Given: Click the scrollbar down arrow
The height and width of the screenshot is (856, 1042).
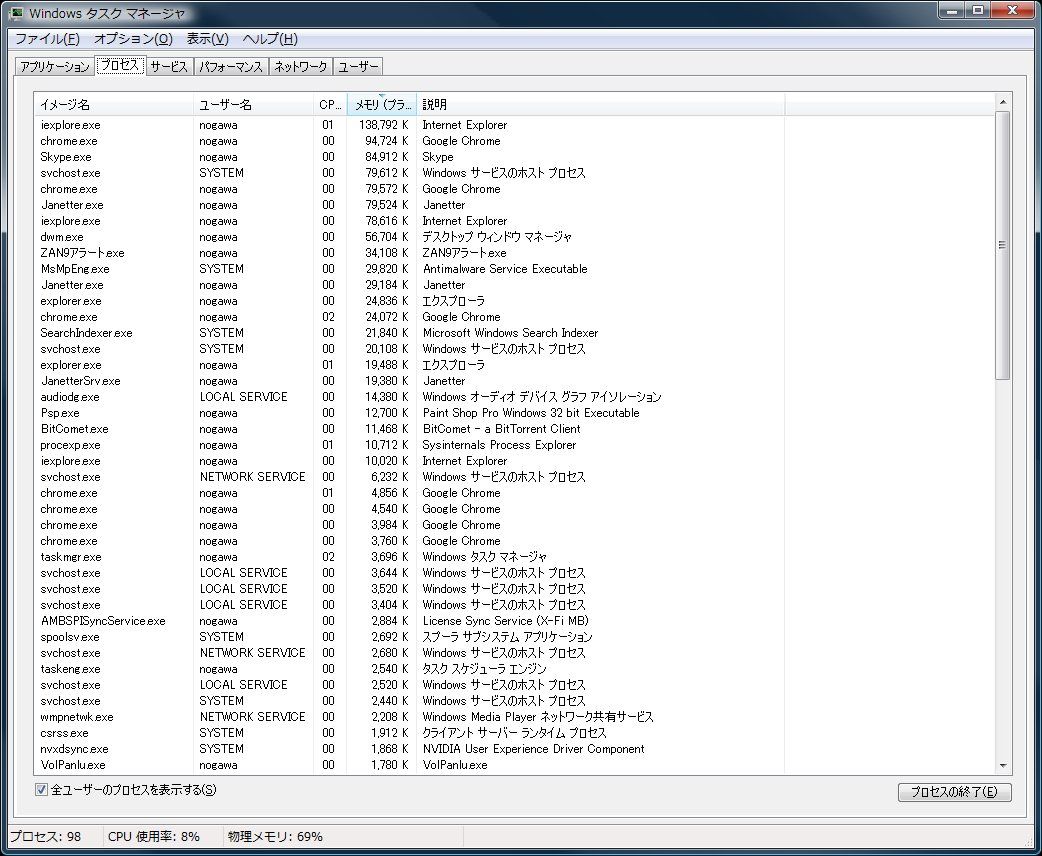Looking at the screenshot, I should point(1003,766).
